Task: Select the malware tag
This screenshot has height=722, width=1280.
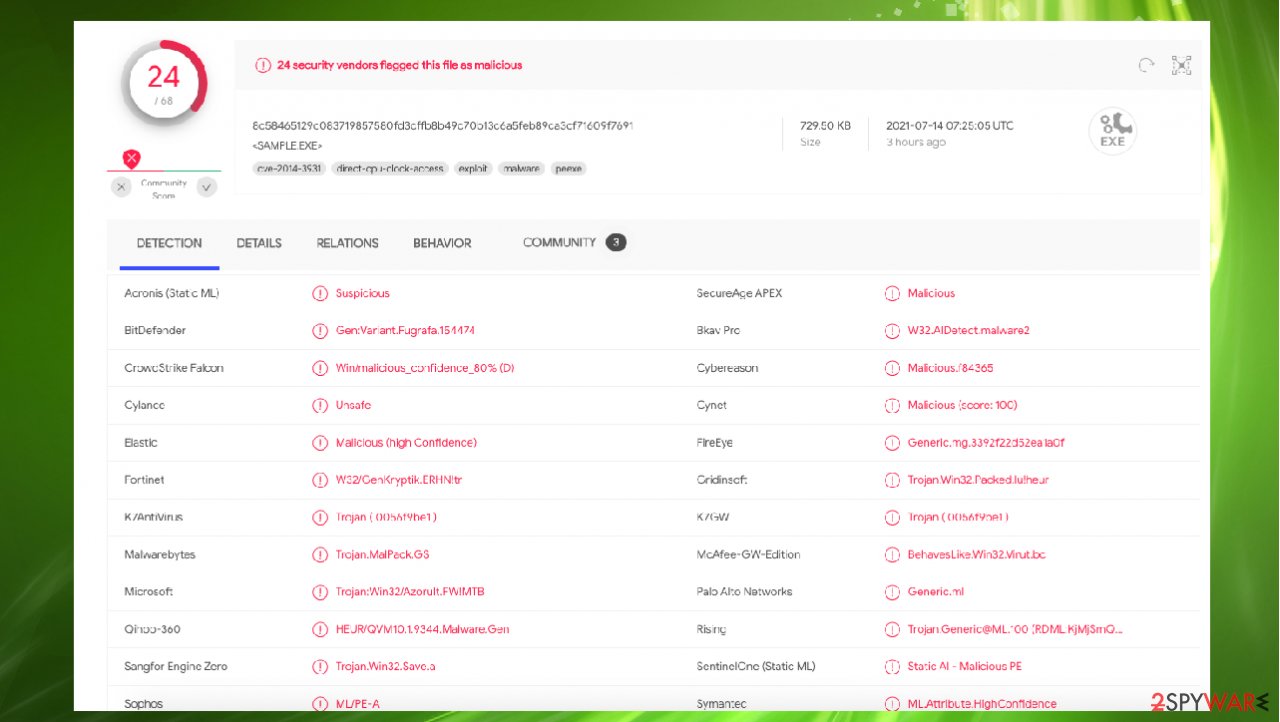Action: point(520,169)
